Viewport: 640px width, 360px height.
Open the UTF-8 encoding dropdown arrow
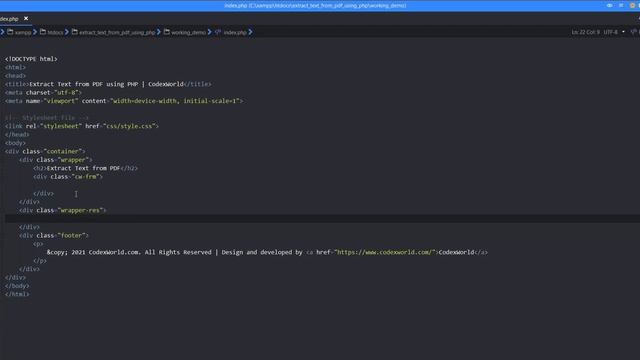[623, 32]
